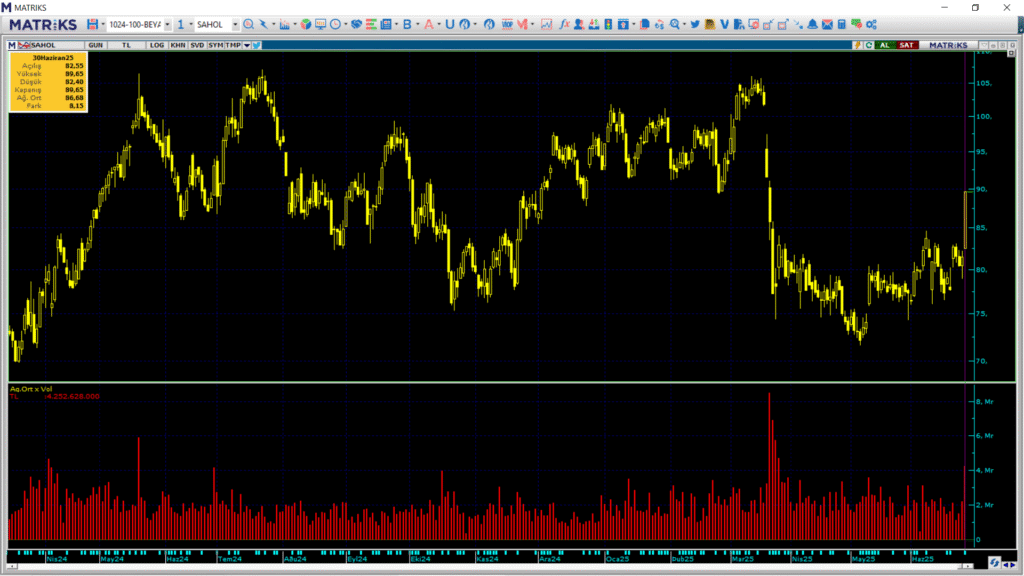This screenshot has height=576, width=1024.
Task: Select the GUN period tab
Action: [96, 45]
